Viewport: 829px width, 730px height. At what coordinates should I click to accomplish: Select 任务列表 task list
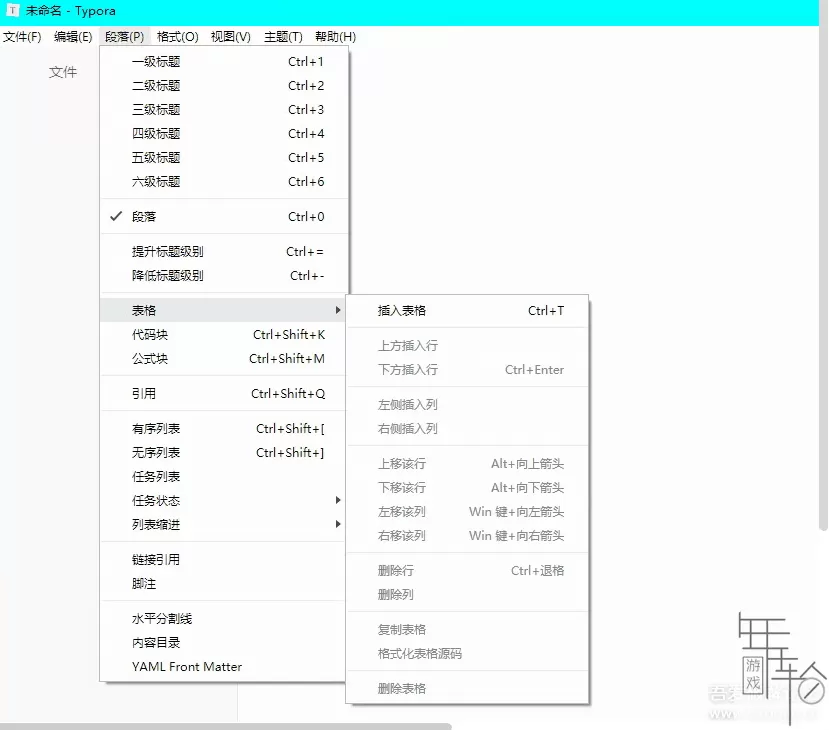click(x=224, y=476)
